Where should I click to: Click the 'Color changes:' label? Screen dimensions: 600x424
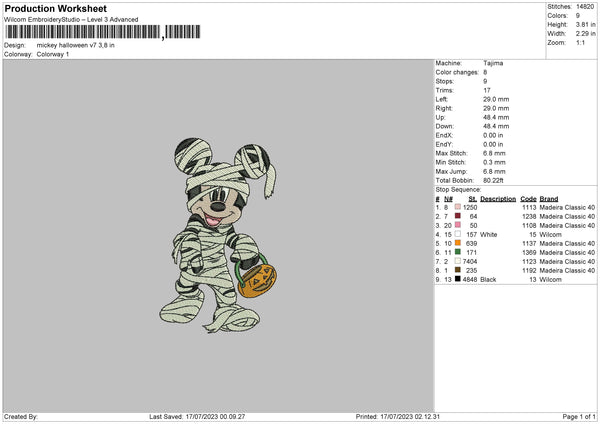[x=457, y=72]
